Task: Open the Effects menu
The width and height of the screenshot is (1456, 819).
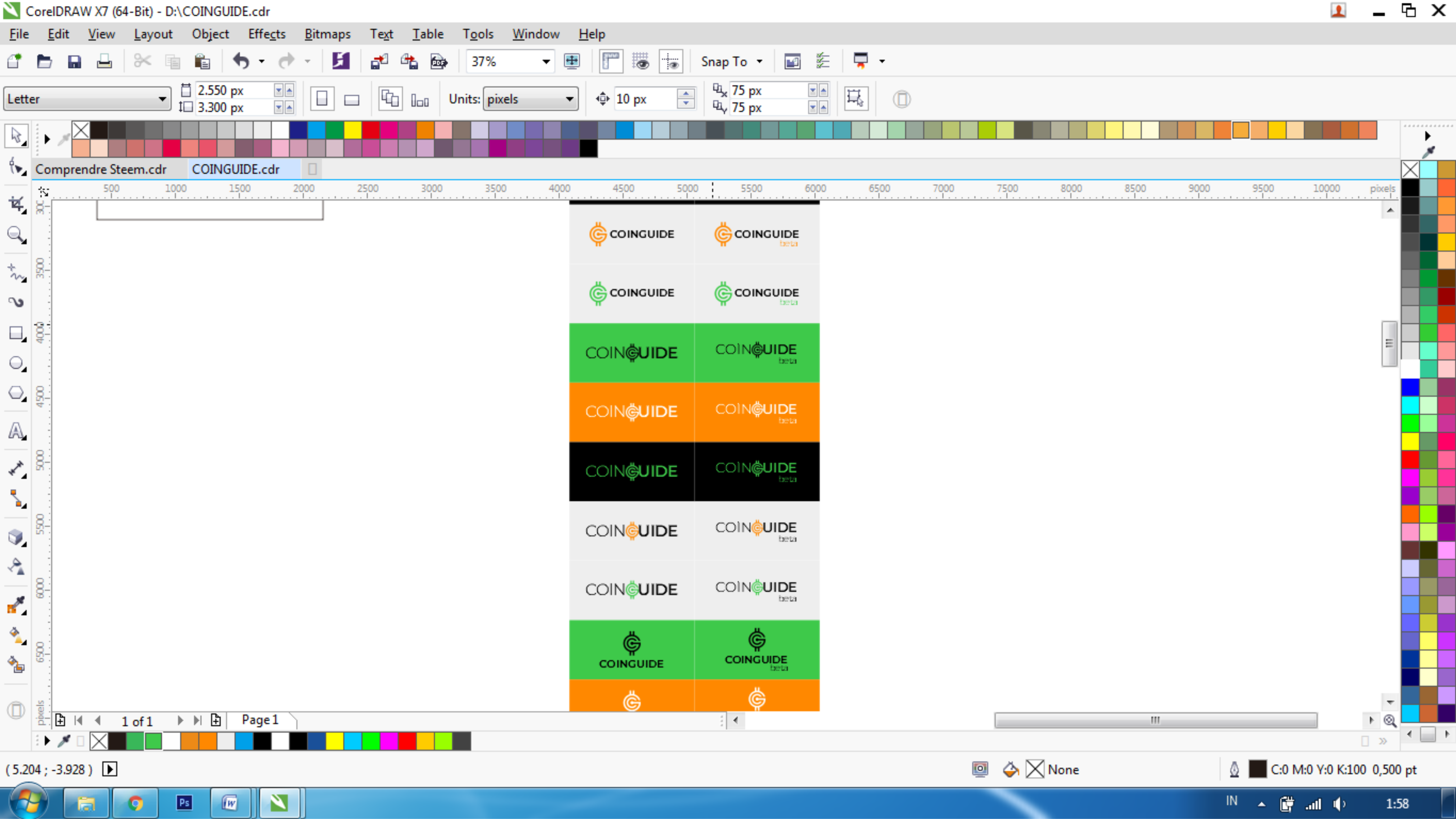Action: [267, 34]
